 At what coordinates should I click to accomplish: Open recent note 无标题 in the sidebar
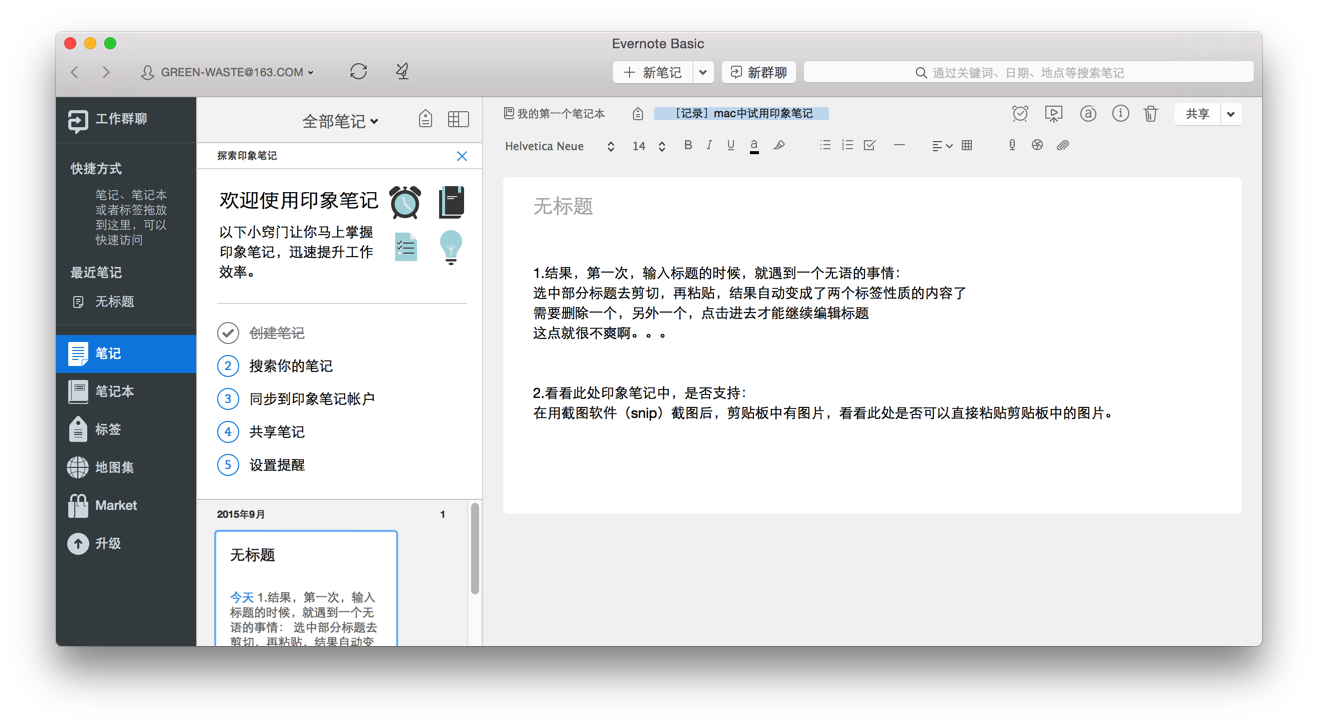[x=104, y=302]
